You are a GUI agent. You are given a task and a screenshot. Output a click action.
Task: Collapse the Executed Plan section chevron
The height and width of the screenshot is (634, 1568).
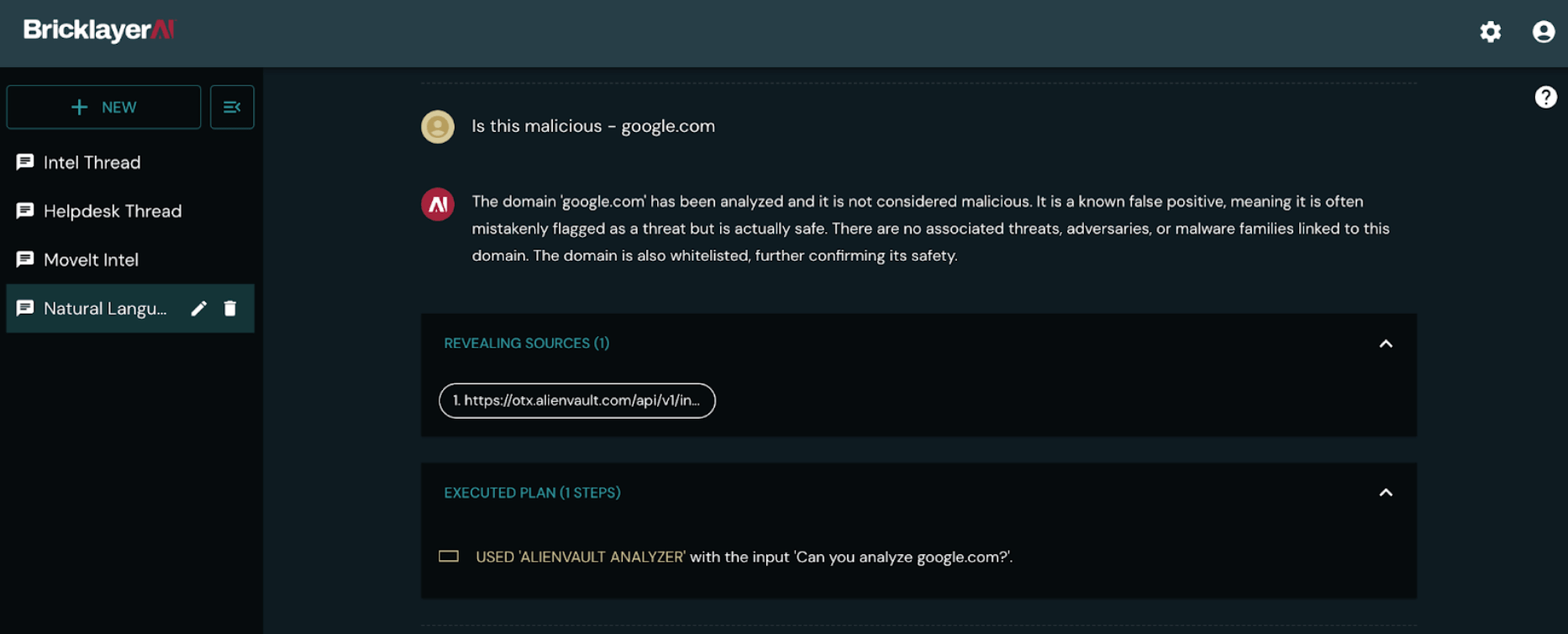(x=1386, y=493)
